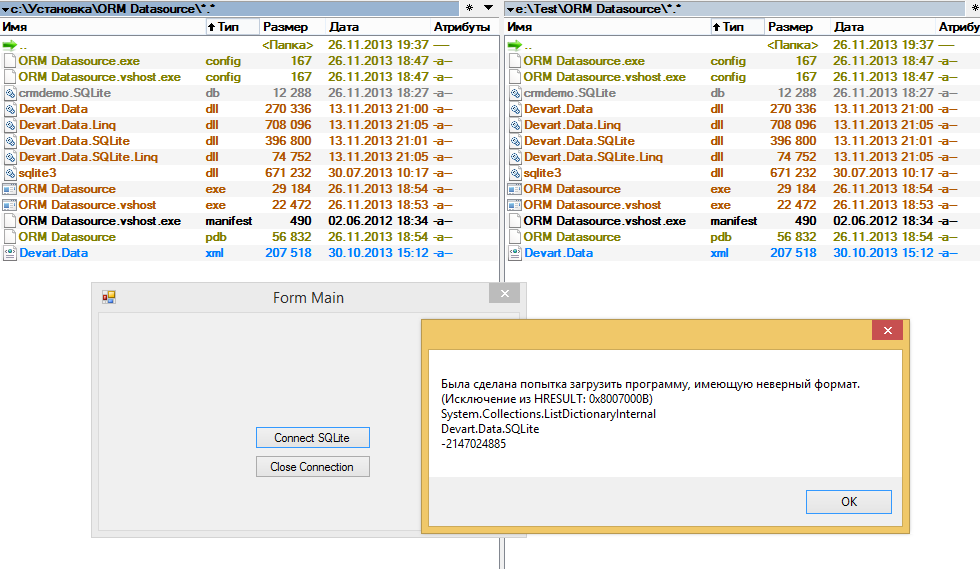Click the Devart.Data xml icon in right panel
Viewport: 980px width, 569px height.
pyautogui.click(x=515, y=253)
